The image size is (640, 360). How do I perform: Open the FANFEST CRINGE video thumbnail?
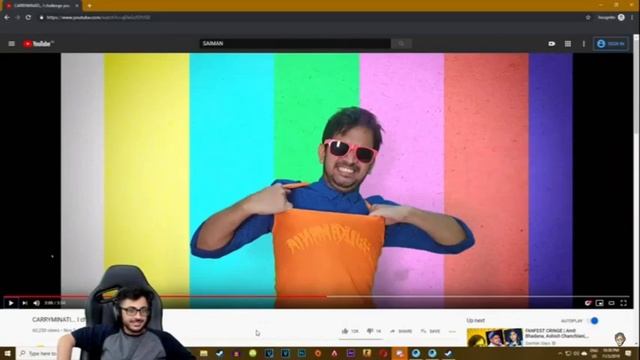(495, 338)
